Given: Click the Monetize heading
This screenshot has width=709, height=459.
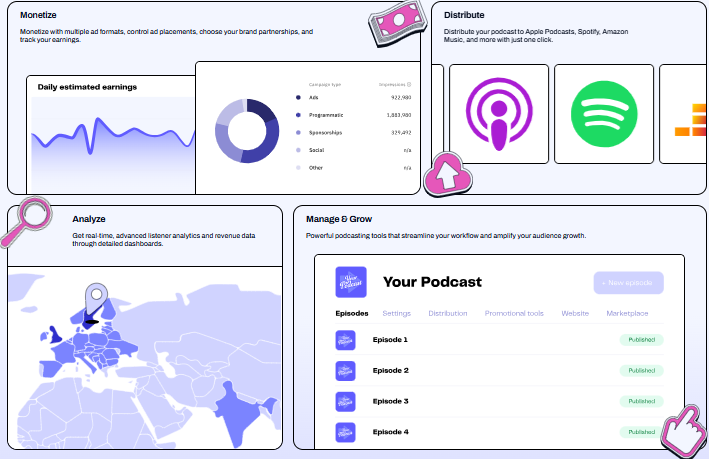Looking at the screenshot, I should point(38,15).
